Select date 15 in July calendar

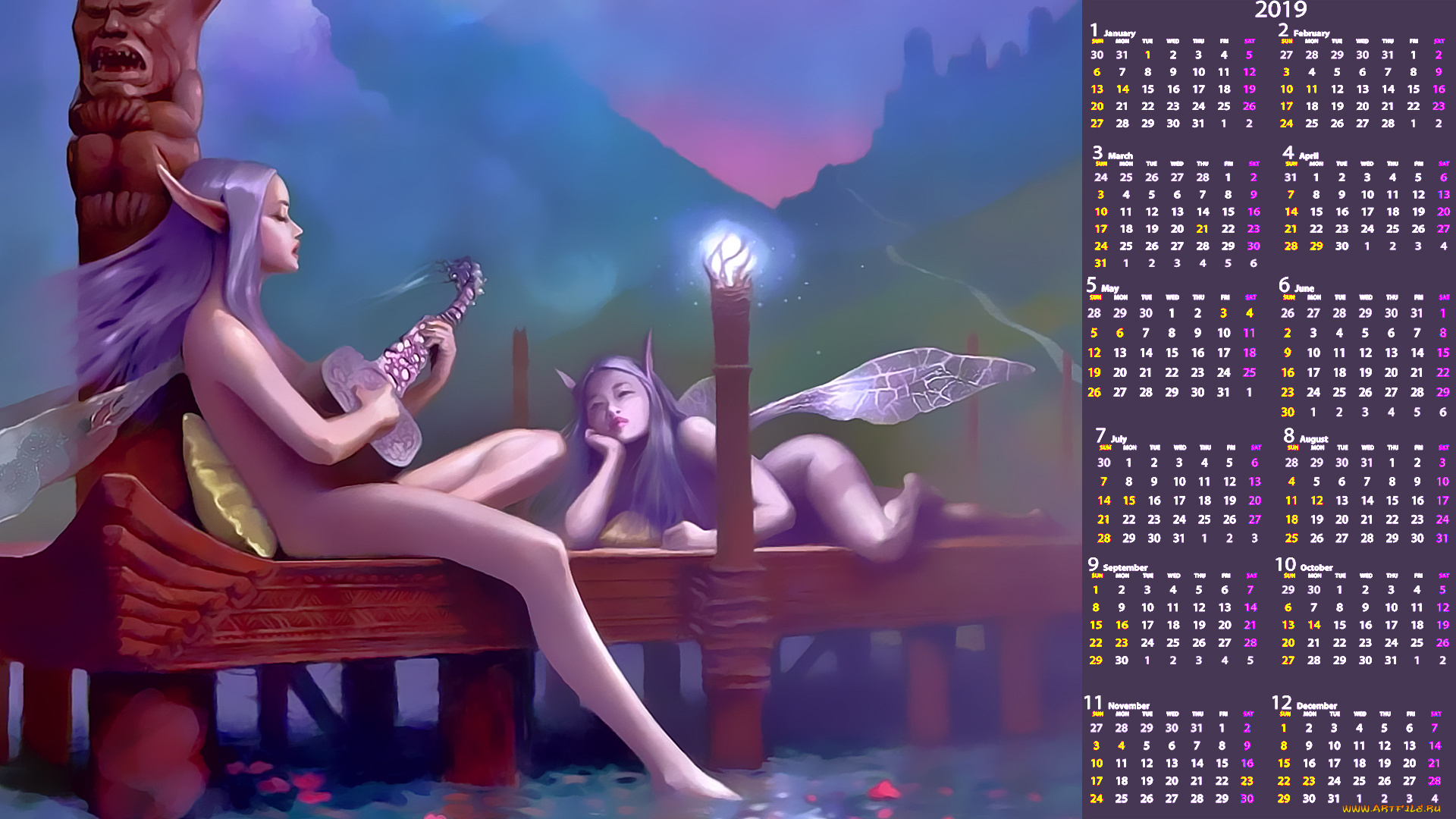pos(1129,500)
